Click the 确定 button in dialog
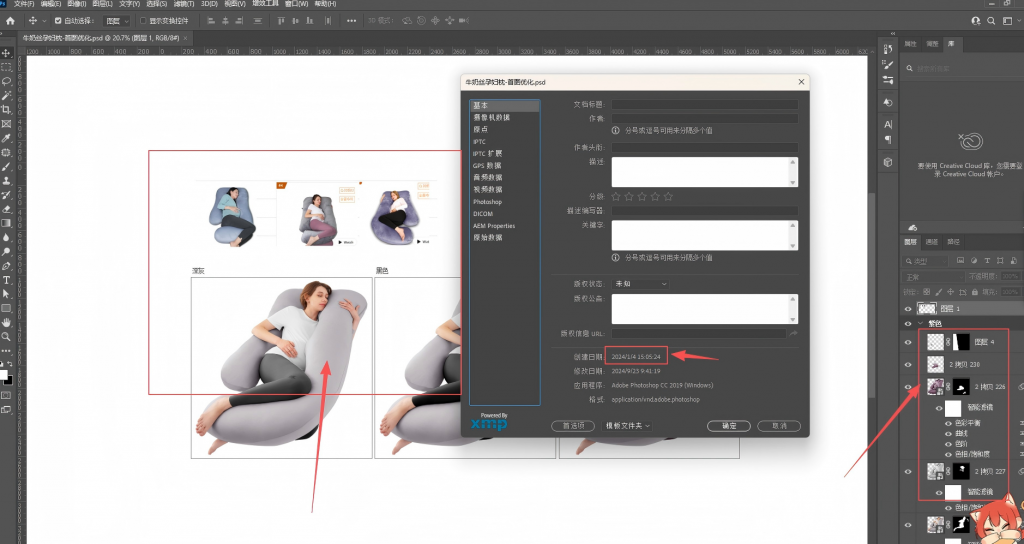1024x544 pixels. [729, 426]
